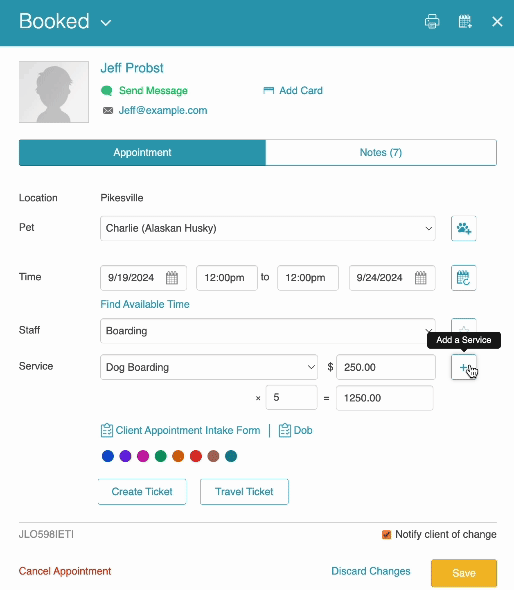Switch to the Appointment tab

[x=142, y=152]
